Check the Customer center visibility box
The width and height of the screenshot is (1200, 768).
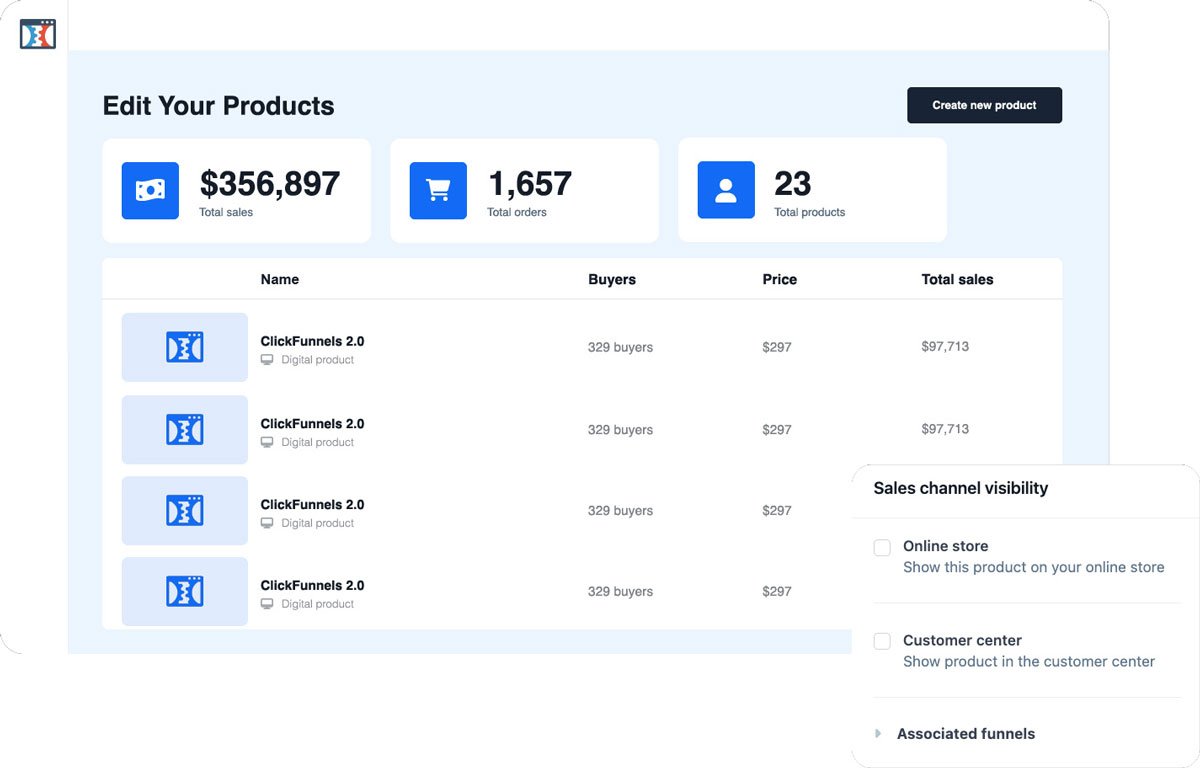[x=881, y=641]
